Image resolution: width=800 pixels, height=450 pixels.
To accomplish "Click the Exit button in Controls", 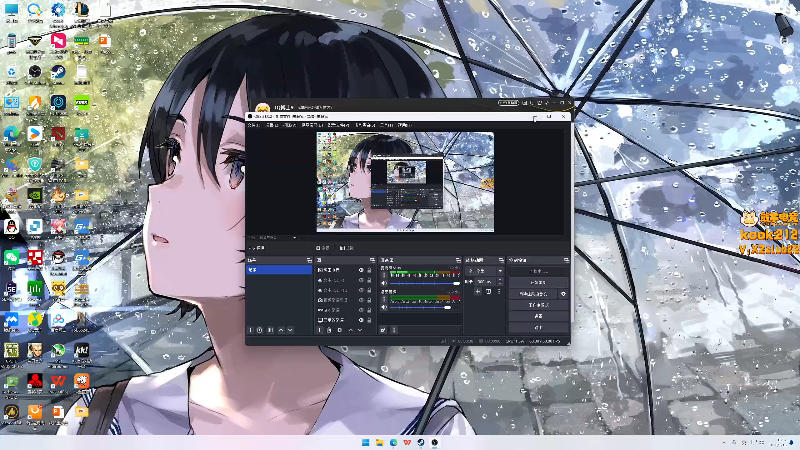I will tap(538, 328).
